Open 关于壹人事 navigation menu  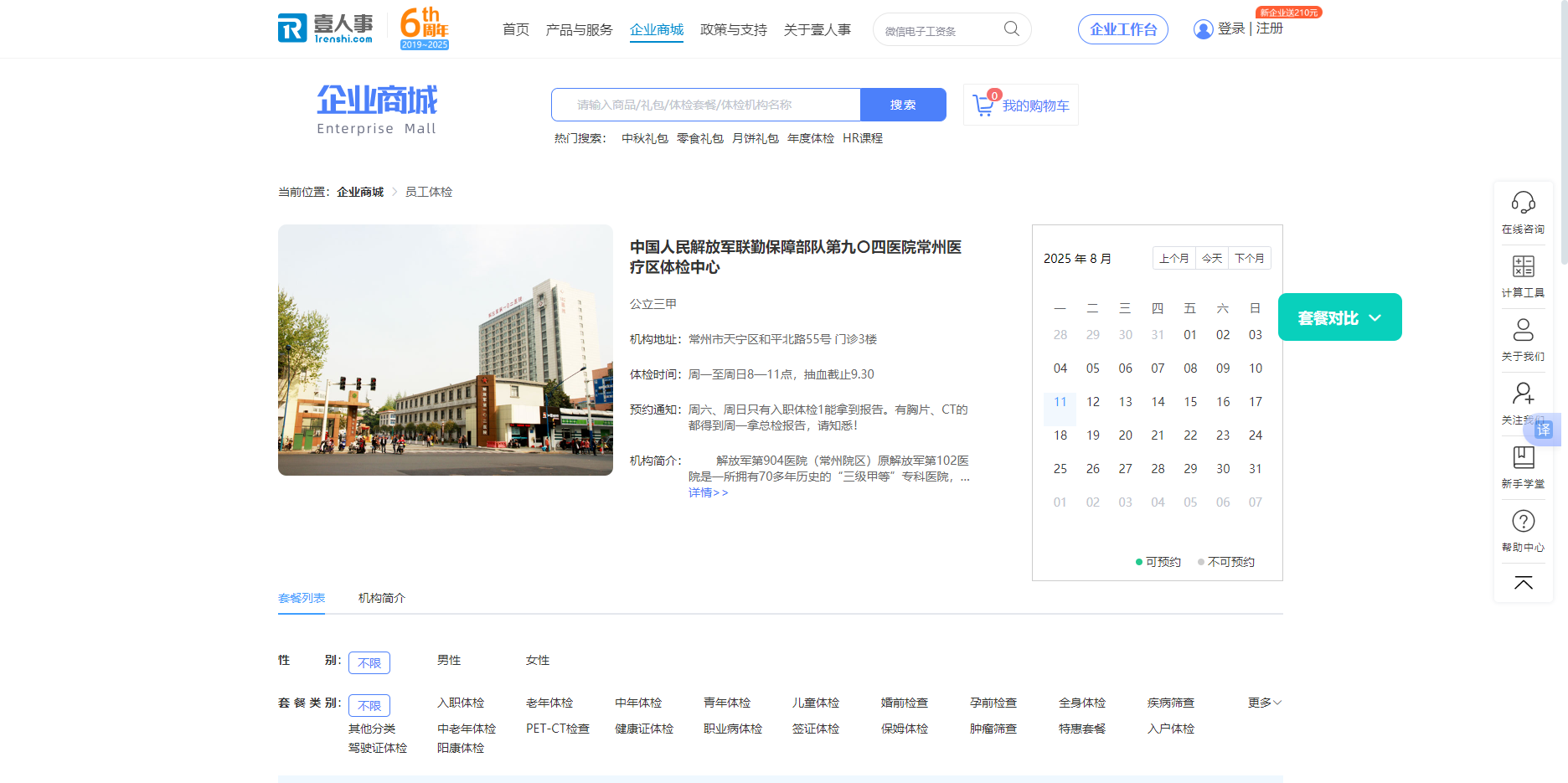coord(818,29)
